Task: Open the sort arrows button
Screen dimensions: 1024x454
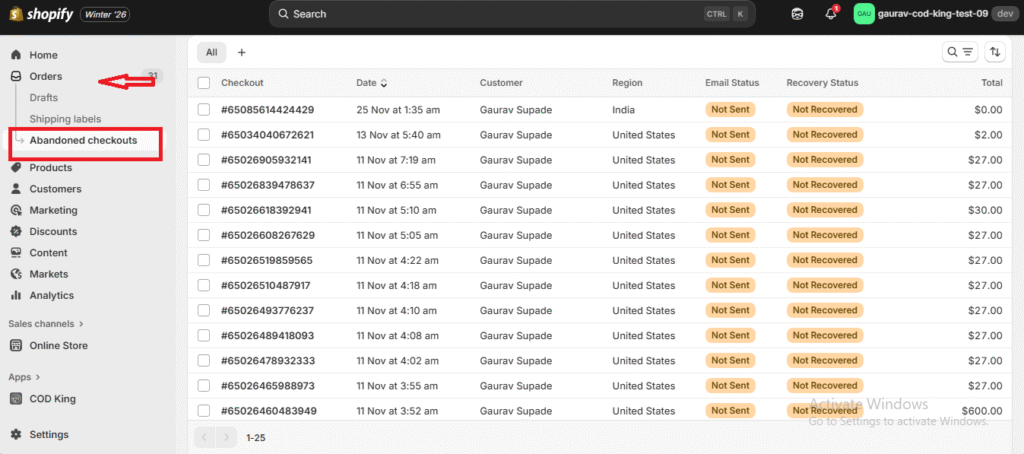Action: click(x=995, y=52)
